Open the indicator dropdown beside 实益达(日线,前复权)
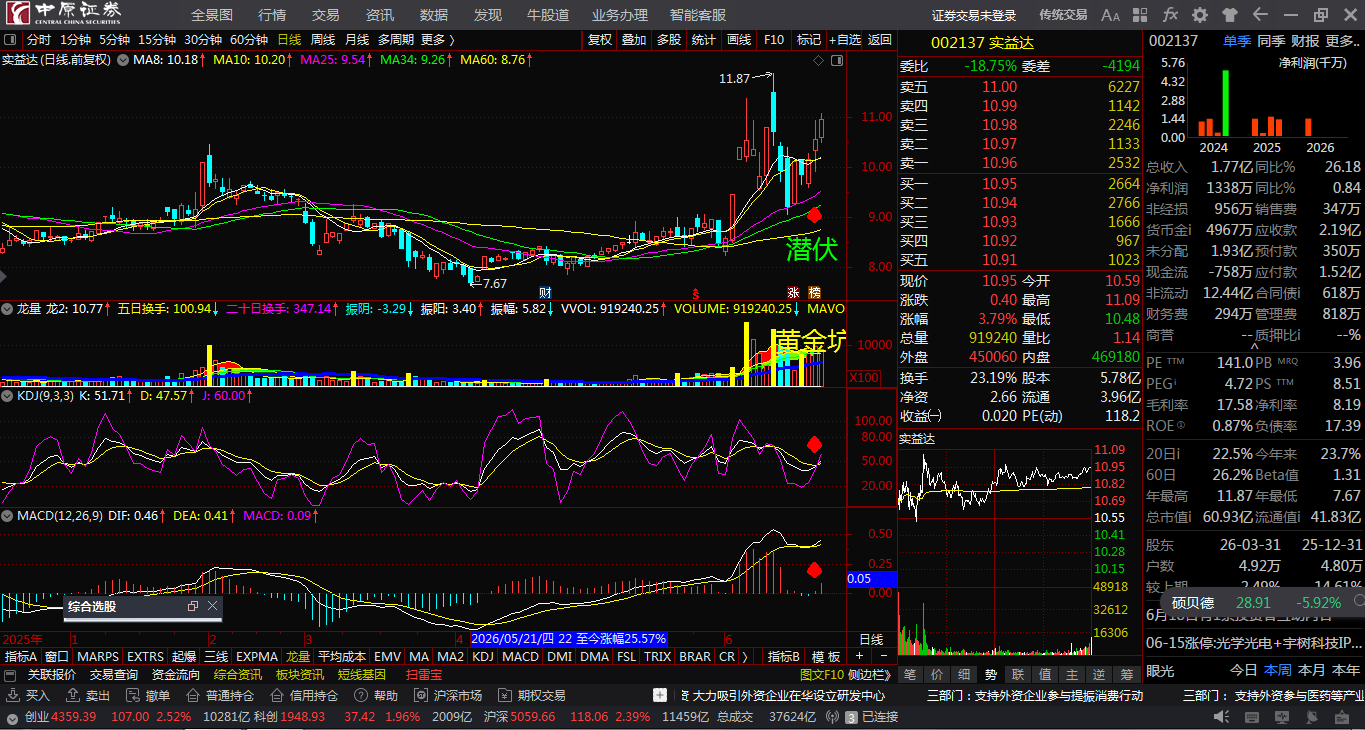This screenshot has height=730, width=1365. (123, 60)
